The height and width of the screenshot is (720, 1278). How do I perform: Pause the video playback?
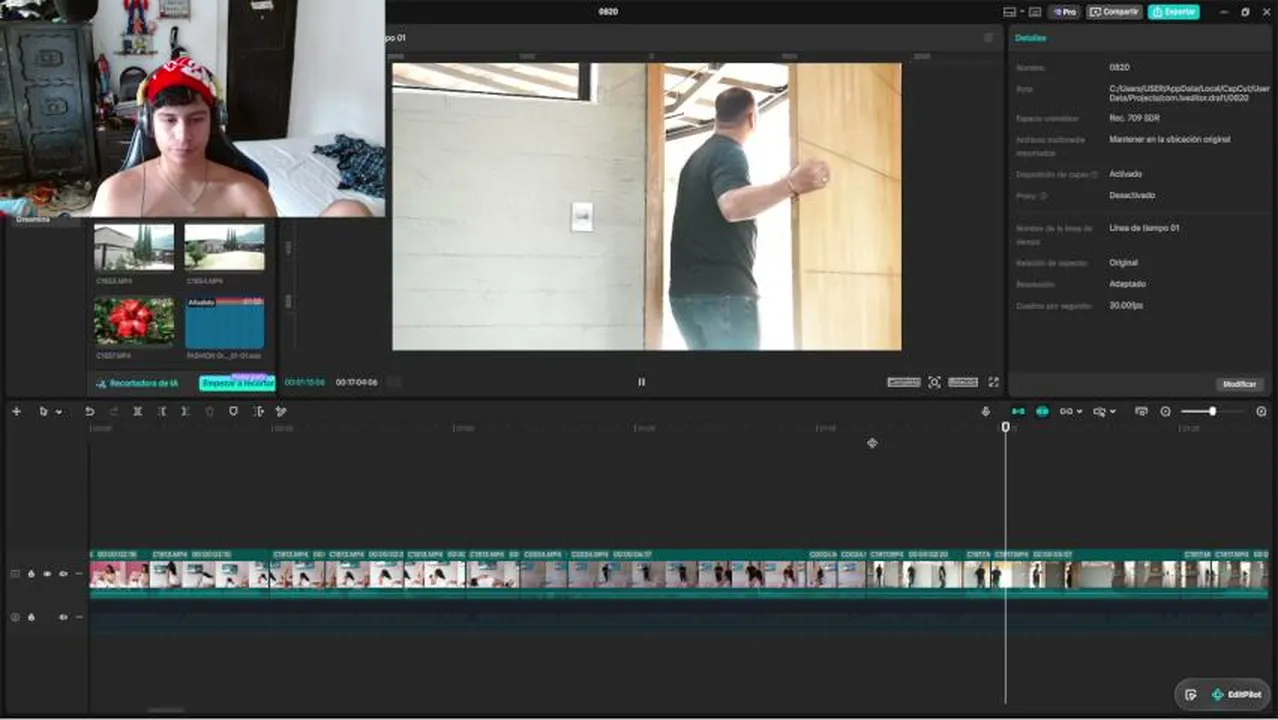point(641,381)
